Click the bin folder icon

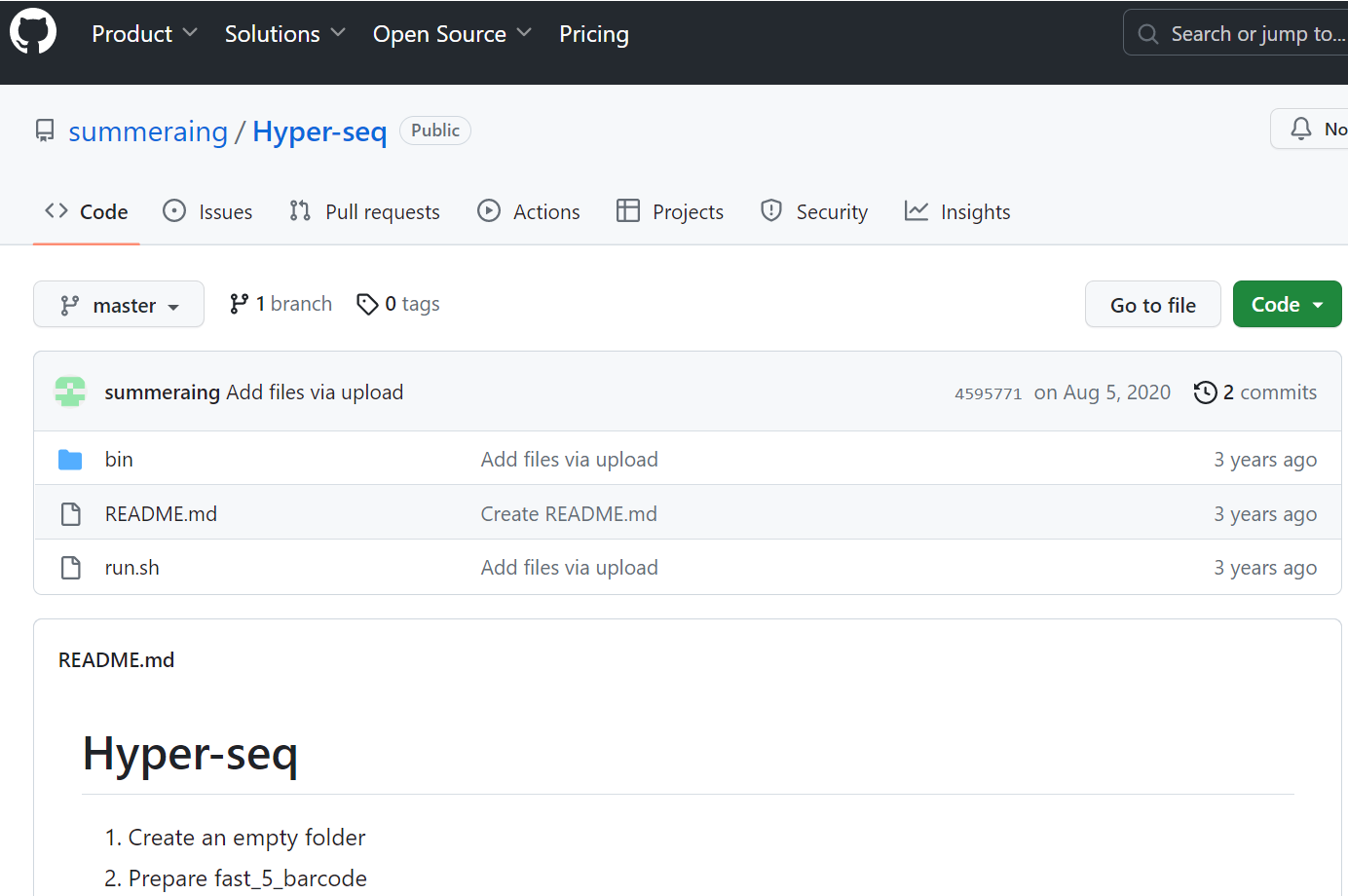[70, 460]
